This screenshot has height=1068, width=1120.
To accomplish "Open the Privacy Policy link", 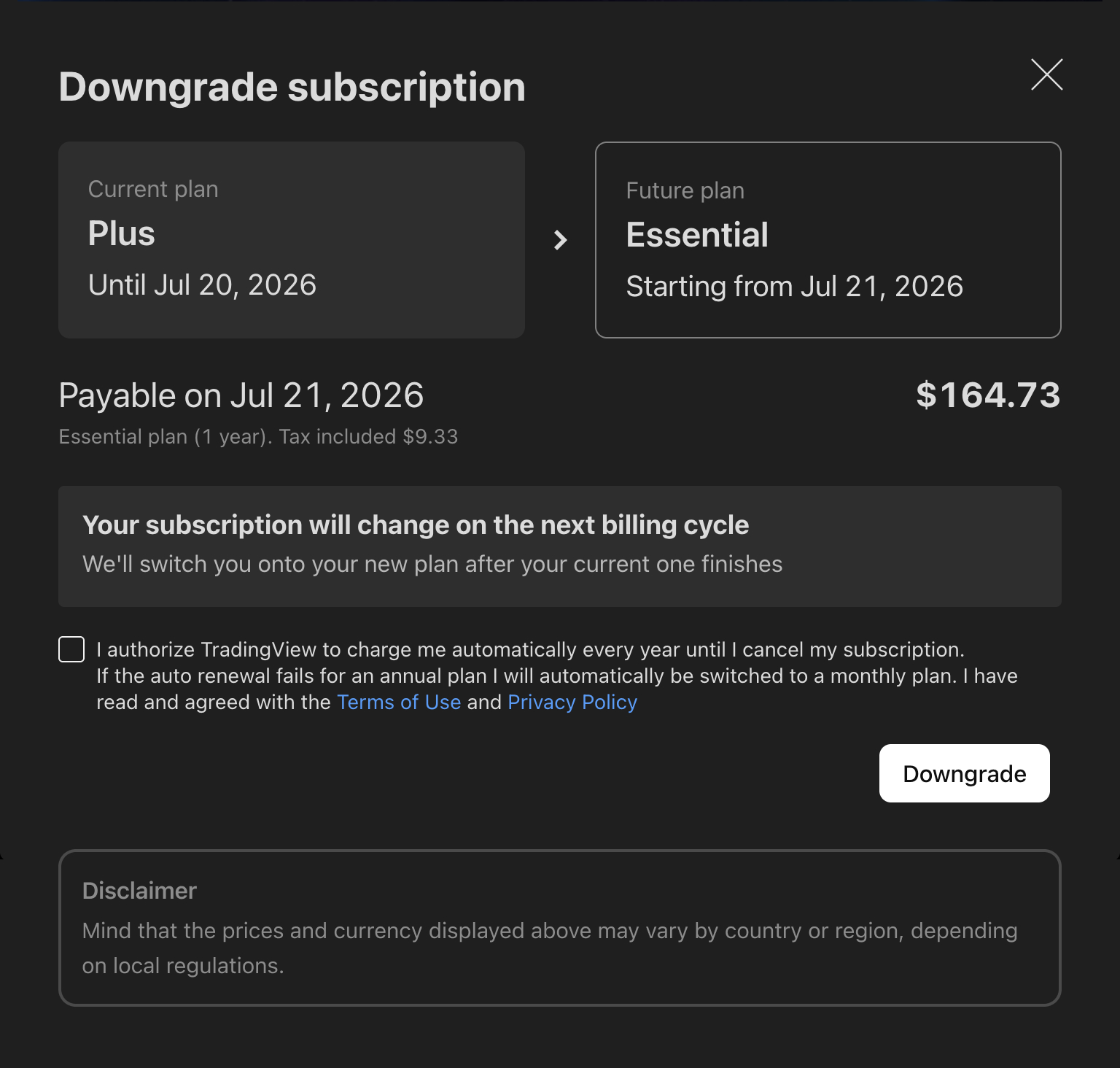I will coord(572,702).
